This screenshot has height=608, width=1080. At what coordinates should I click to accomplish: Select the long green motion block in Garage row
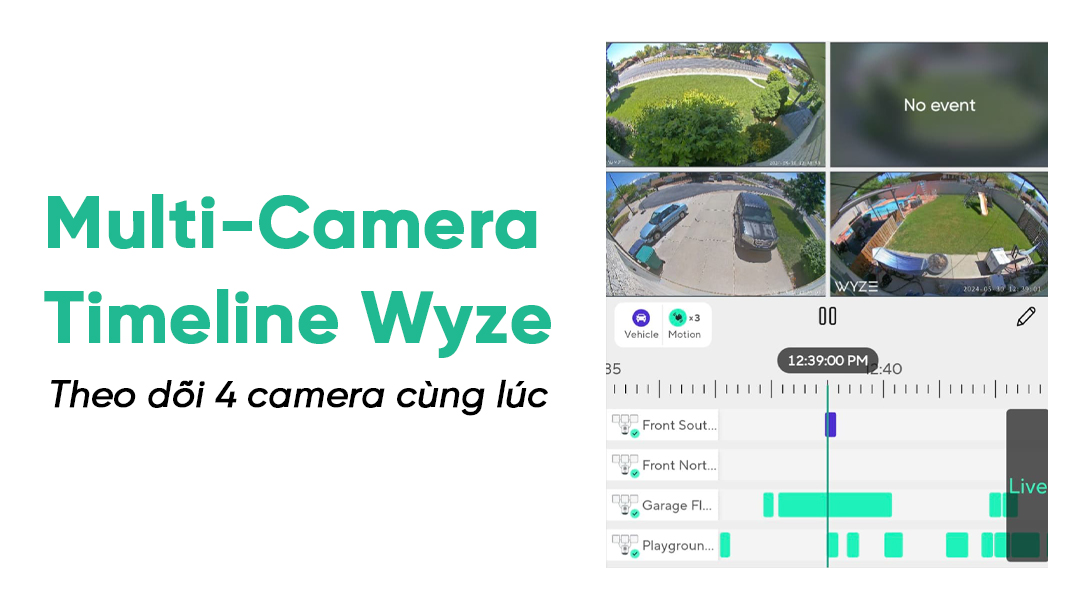835,505
